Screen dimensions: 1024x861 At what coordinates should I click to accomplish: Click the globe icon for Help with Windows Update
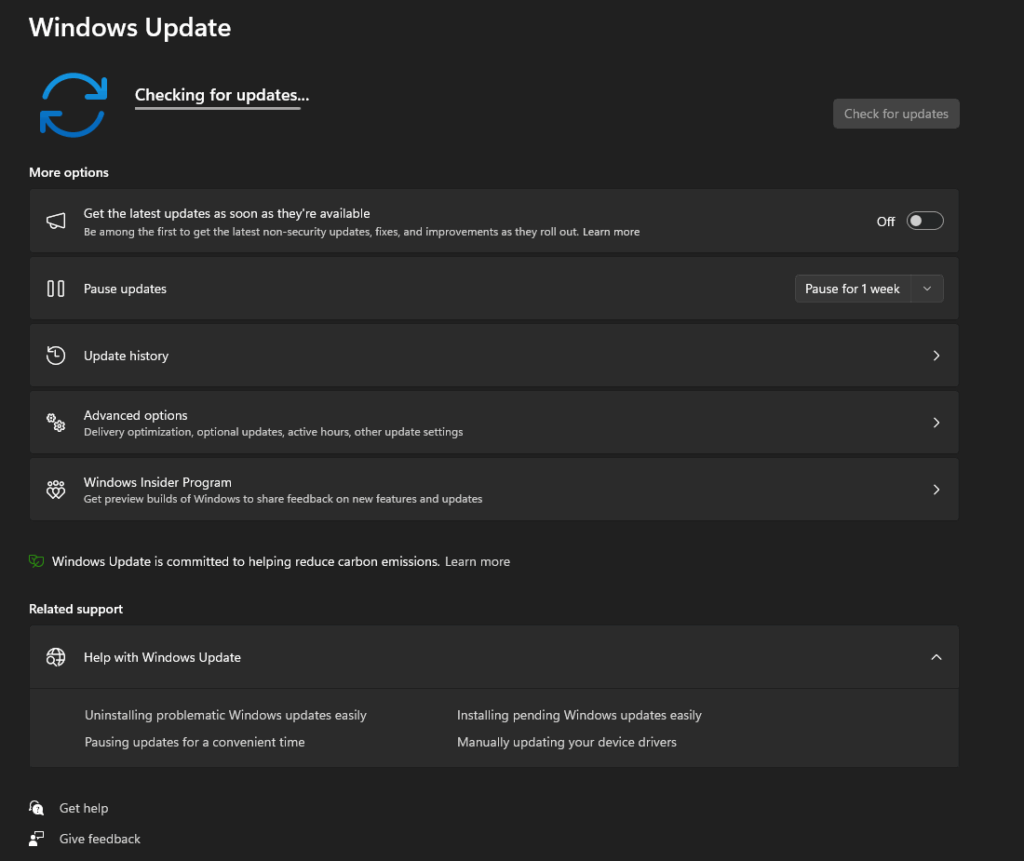[x=56, y=657]
